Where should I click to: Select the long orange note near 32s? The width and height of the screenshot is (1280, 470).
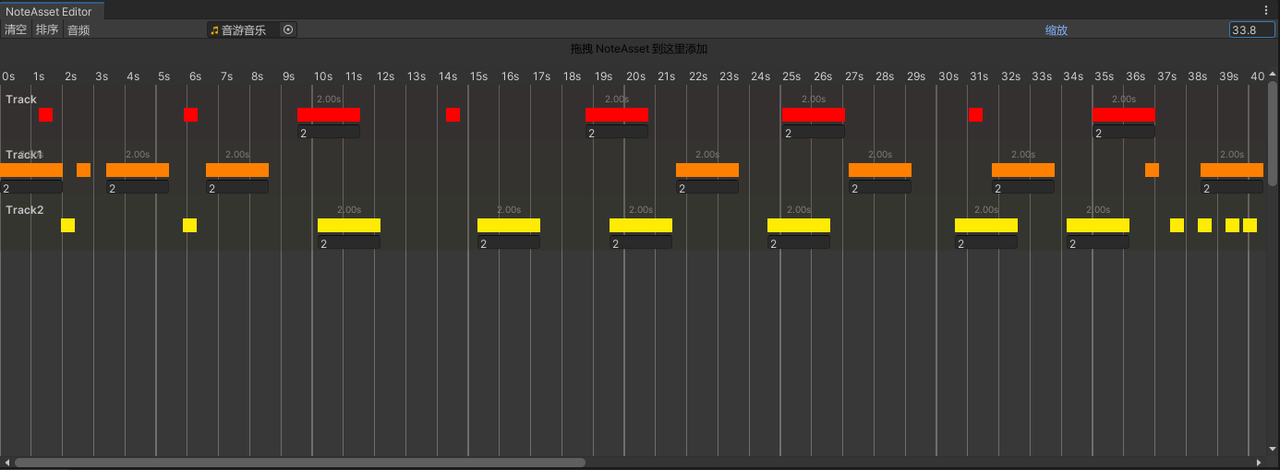click(1023, 170)
